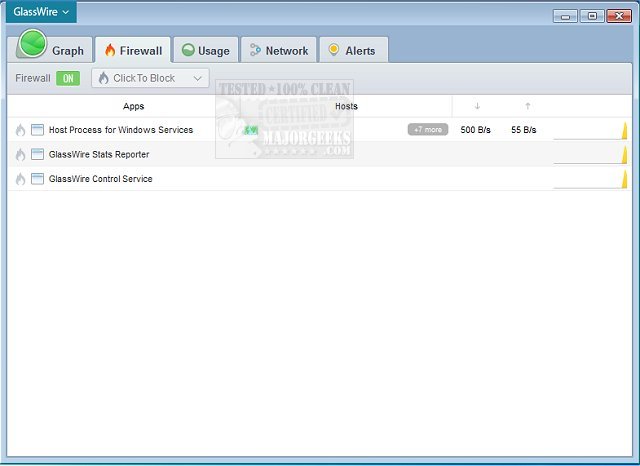Sort by upload speed arrow column

[x=528, y=106]
